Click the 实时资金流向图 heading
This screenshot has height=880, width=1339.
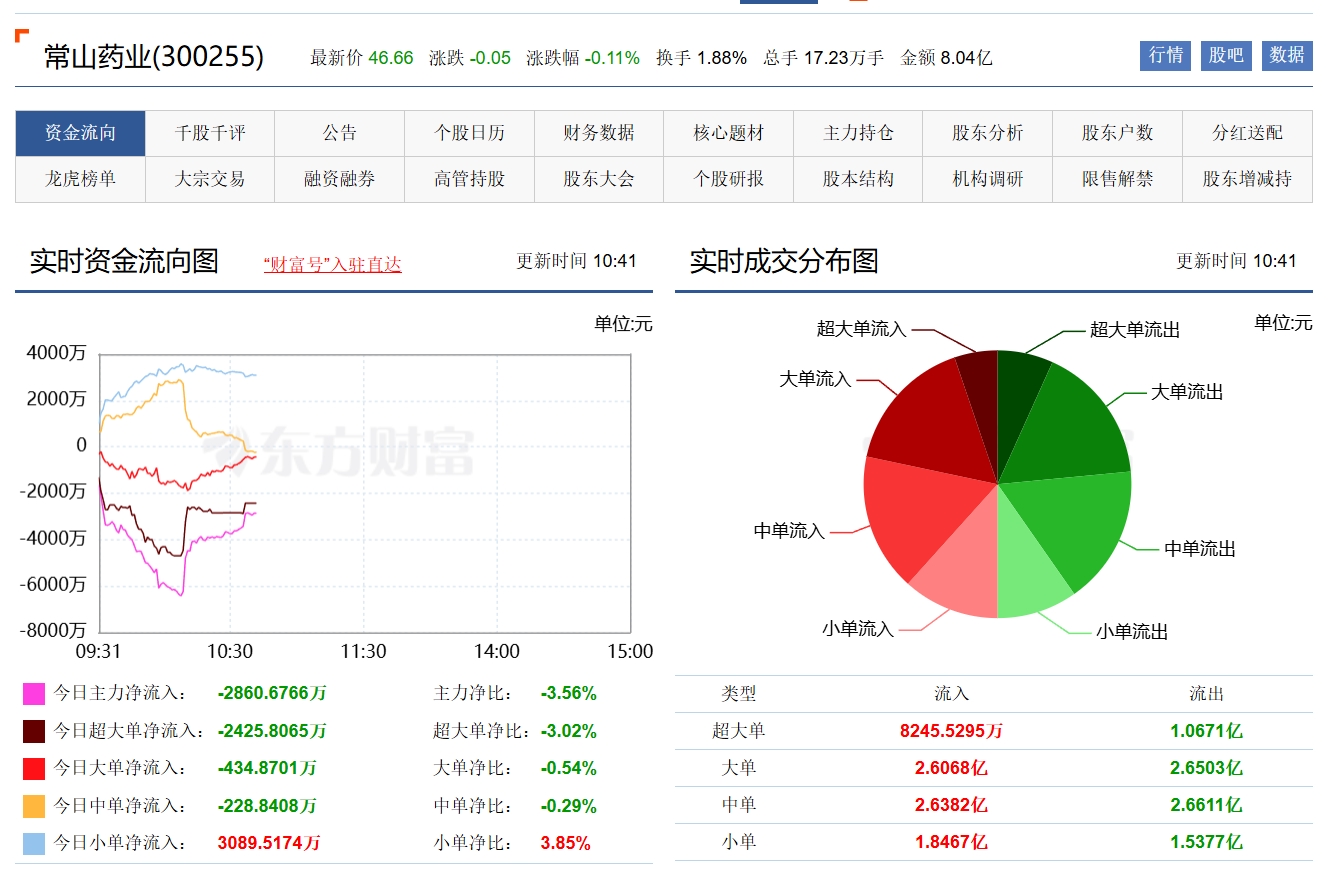[124, 261]
